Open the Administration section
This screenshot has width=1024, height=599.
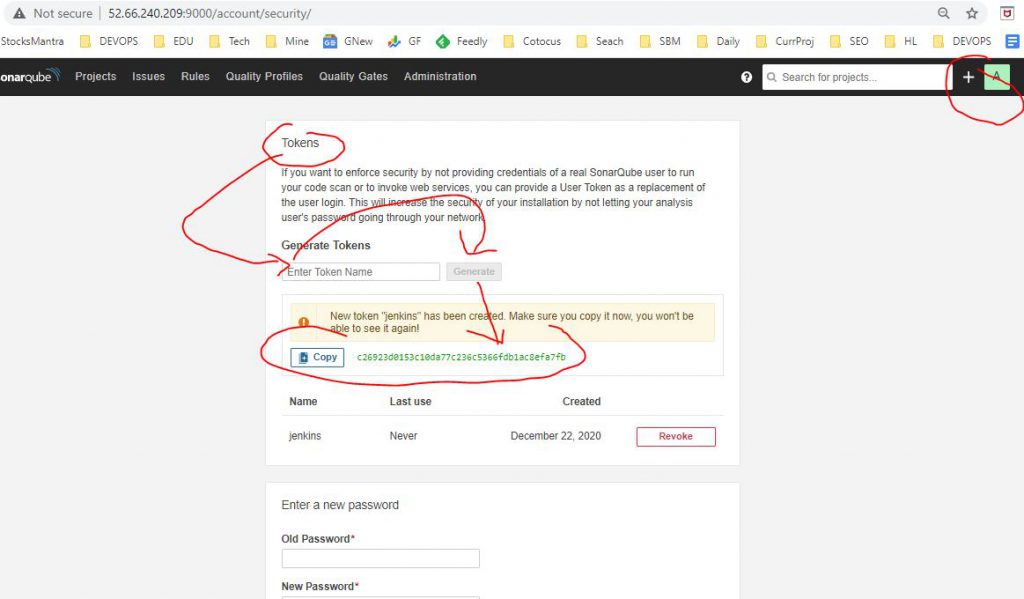tap(440, 77)
